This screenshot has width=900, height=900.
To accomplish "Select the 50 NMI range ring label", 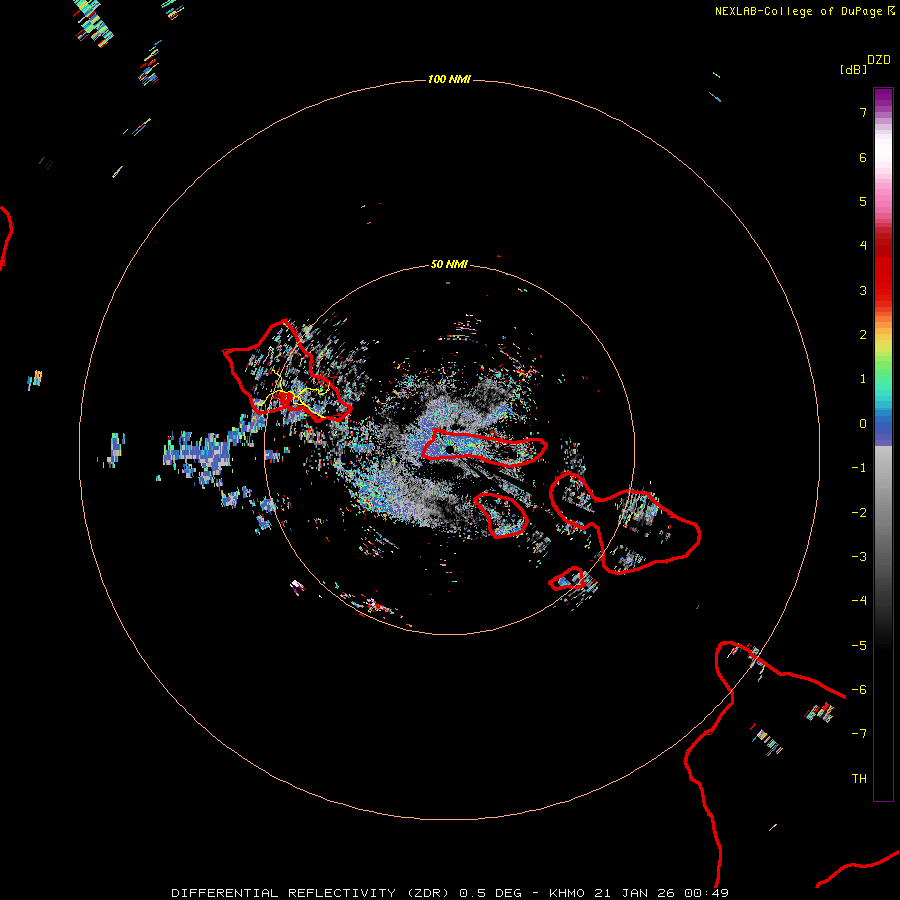I will coord(449,264).
